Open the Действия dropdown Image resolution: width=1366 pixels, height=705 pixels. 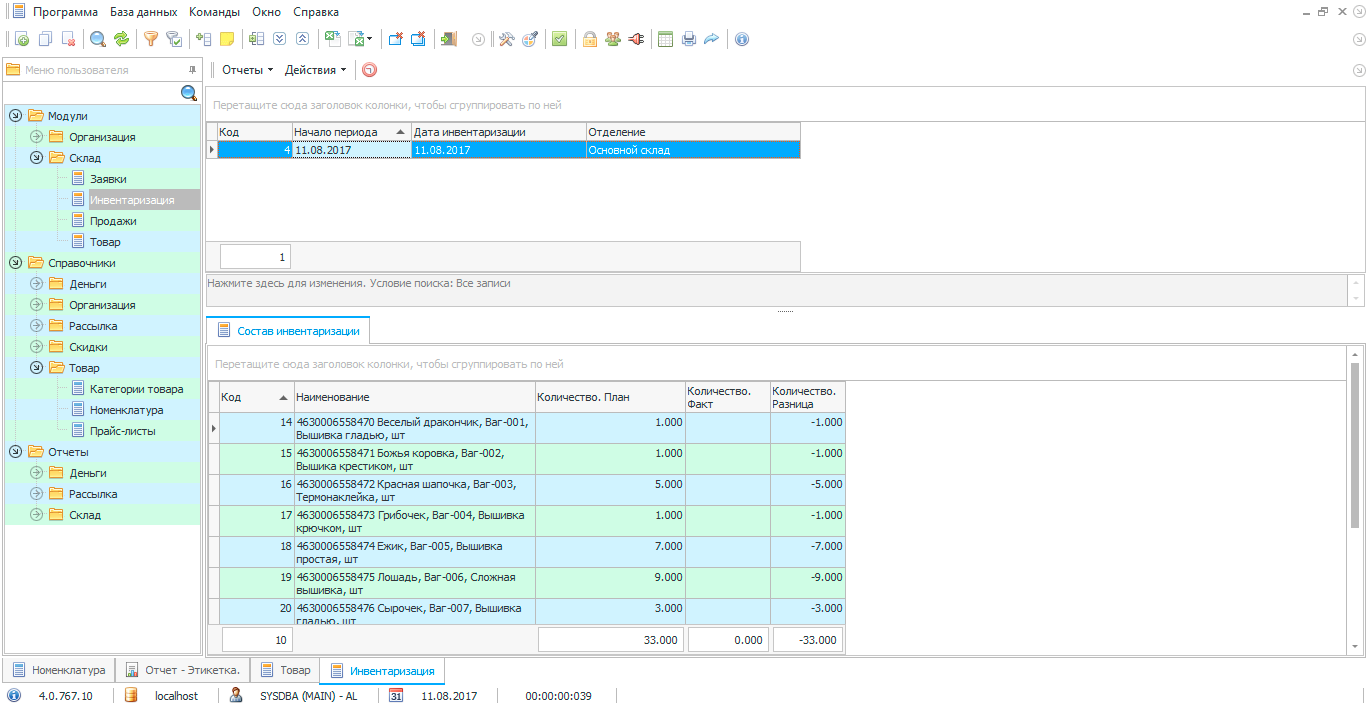[x=315, y=70]
